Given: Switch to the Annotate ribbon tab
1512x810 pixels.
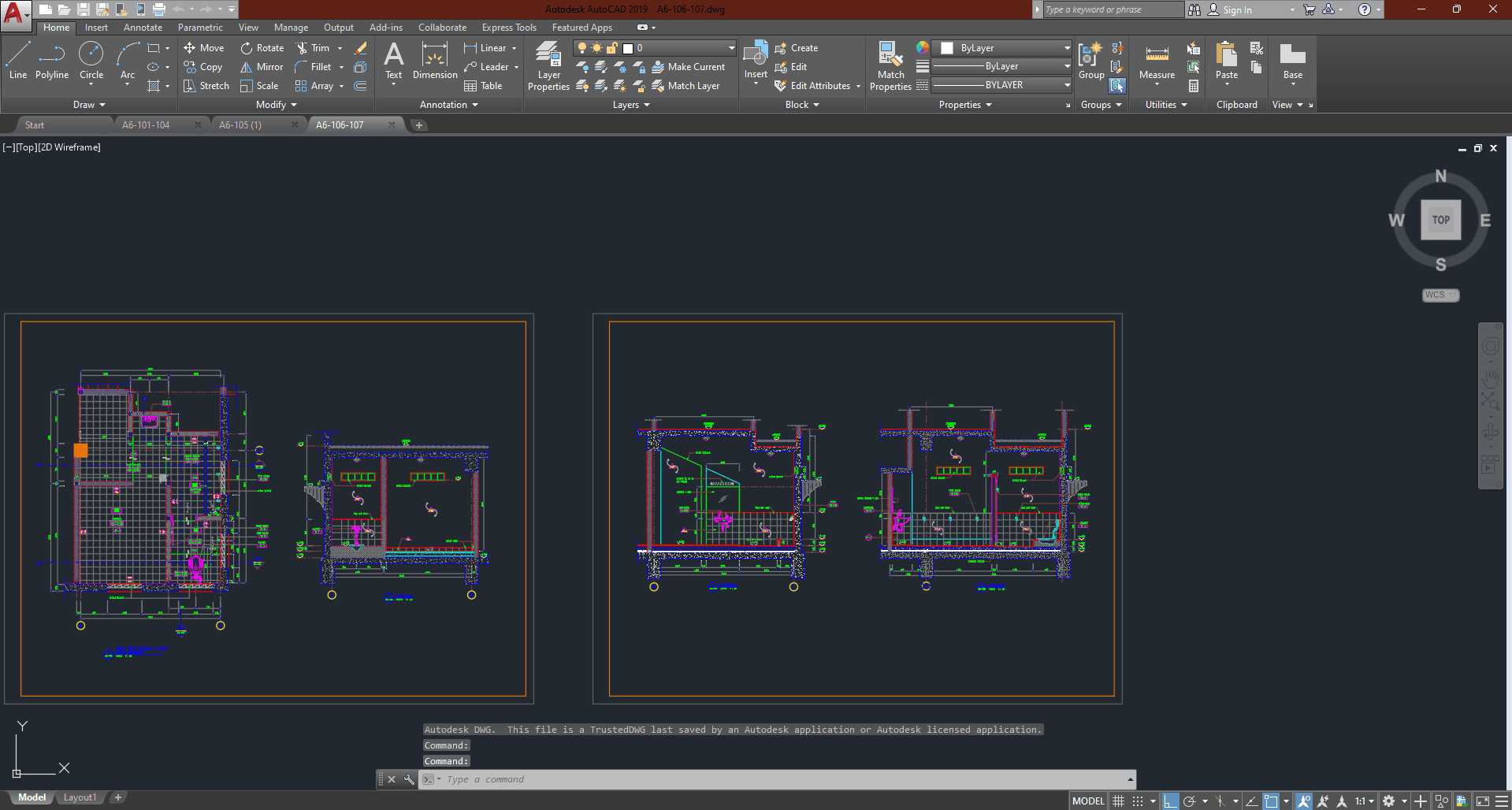Looking at the screenshot, I should [x=143, y=28].
